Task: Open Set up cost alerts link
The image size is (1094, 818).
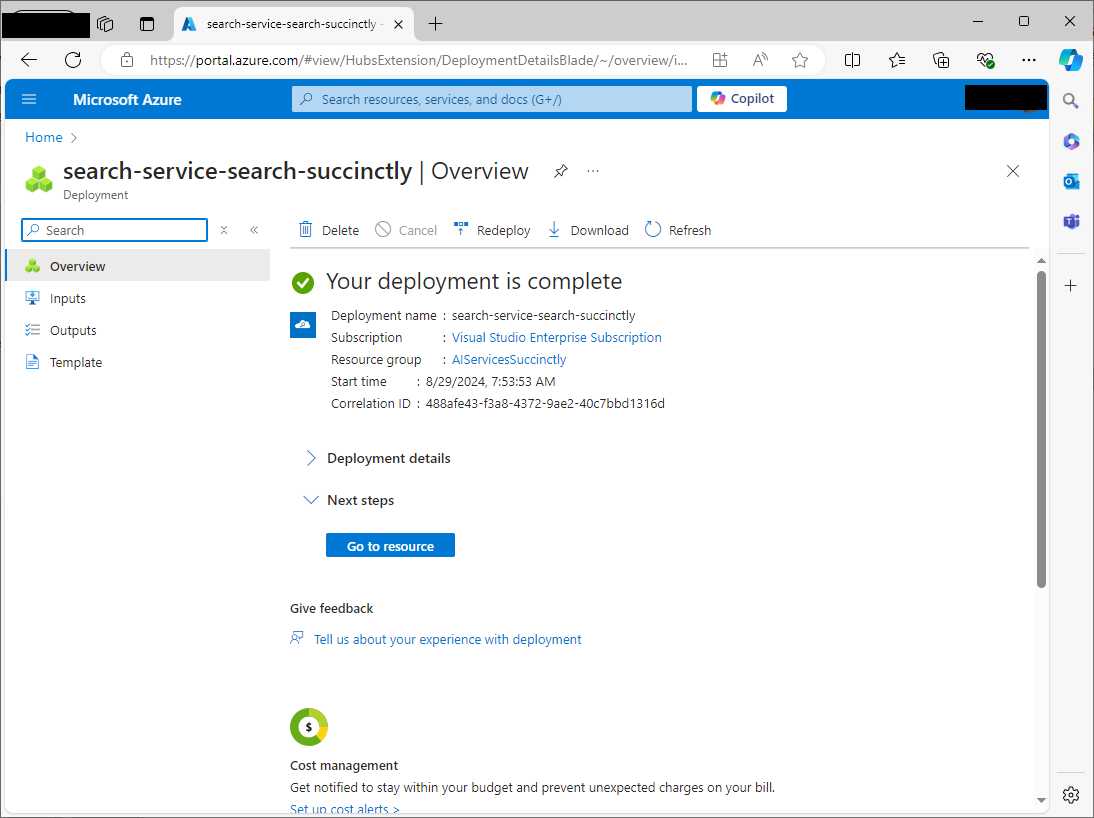Action: (345, 809)
